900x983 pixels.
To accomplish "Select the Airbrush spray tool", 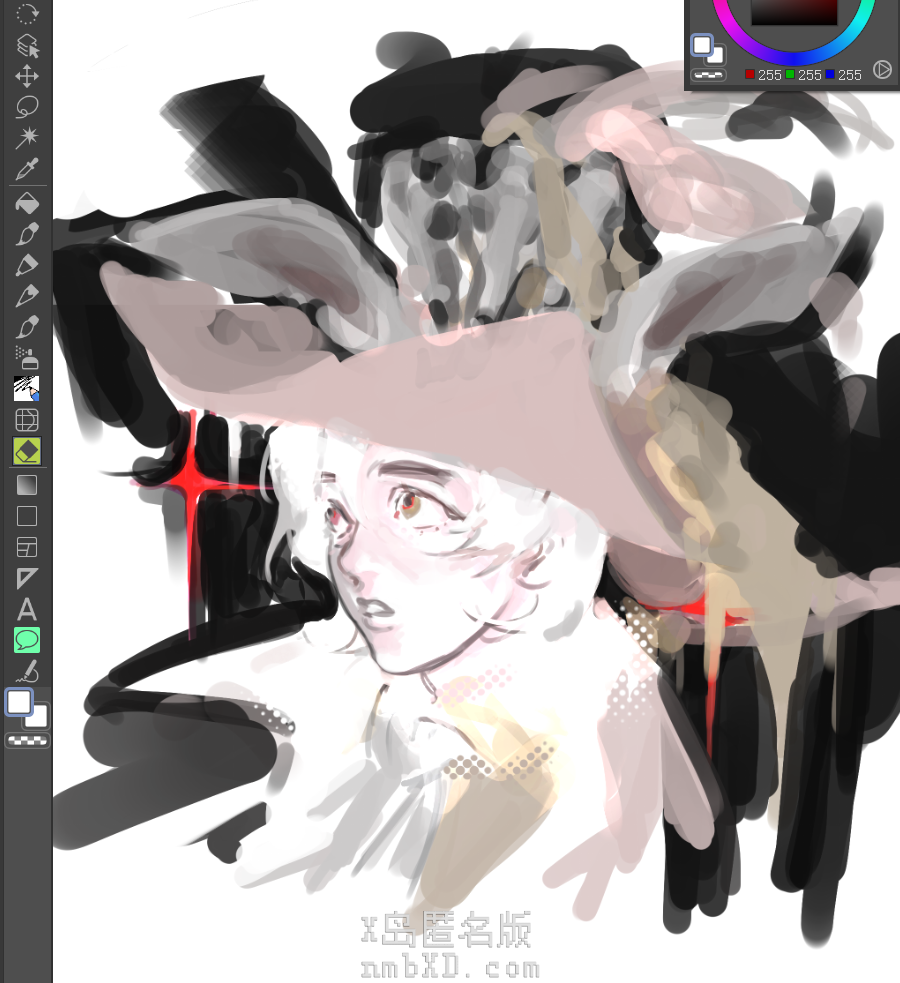I will 27,357.
